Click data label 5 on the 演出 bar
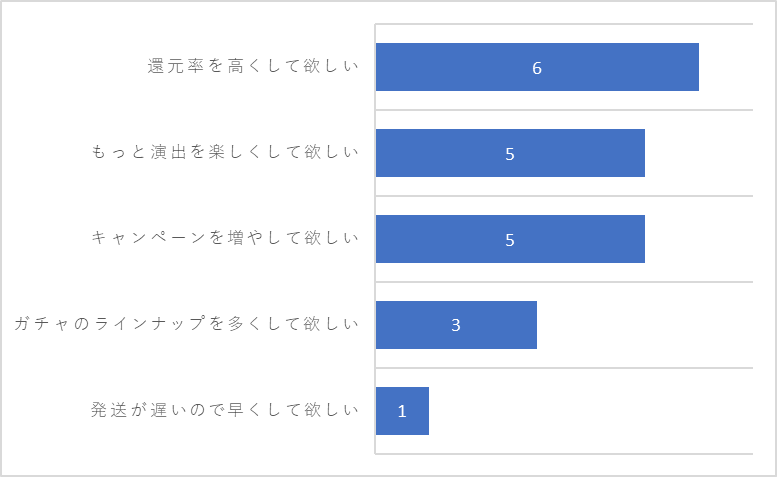Viewport: 777px width, 477px height. coord(510,155)
